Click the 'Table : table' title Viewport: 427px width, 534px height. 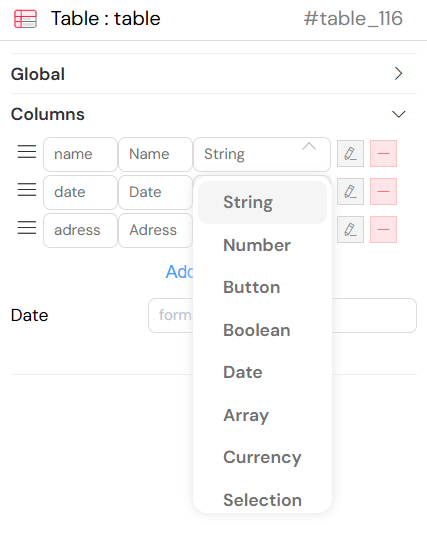106,18
